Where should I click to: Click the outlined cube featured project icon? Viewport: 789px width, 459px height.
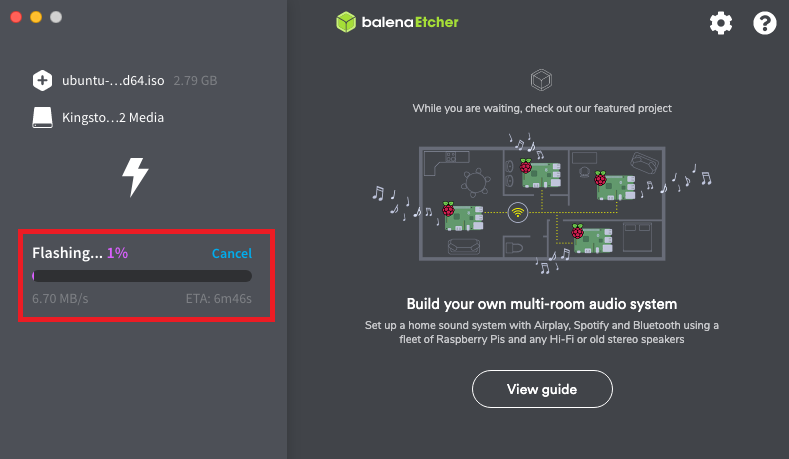tap(541, 80)
